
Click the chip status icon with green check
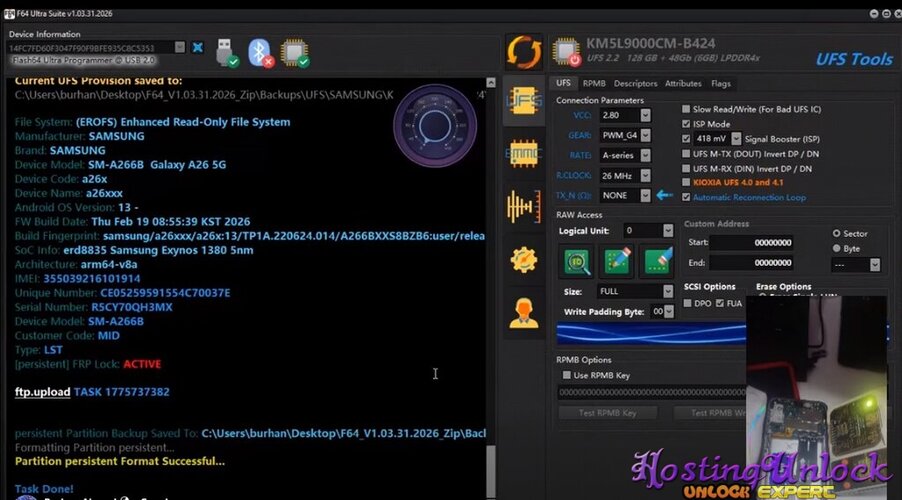(295, 53)
